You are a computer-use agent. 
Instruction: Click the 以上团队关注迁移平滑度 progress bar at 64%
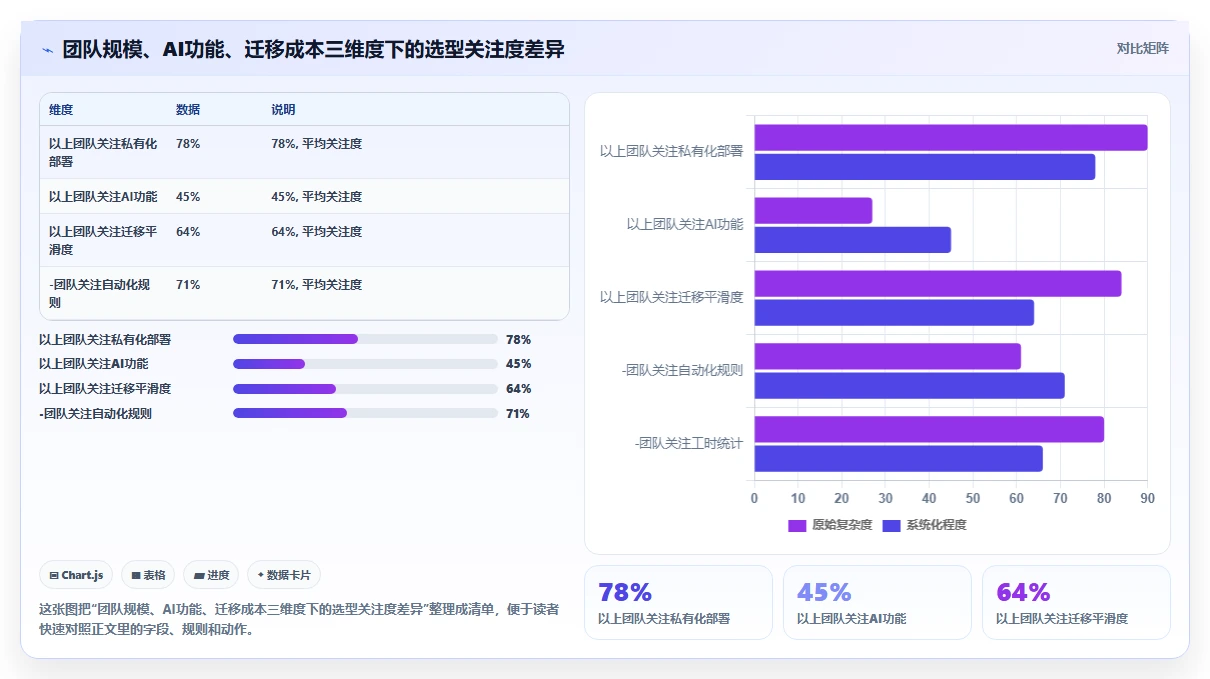tap(365, 389)
